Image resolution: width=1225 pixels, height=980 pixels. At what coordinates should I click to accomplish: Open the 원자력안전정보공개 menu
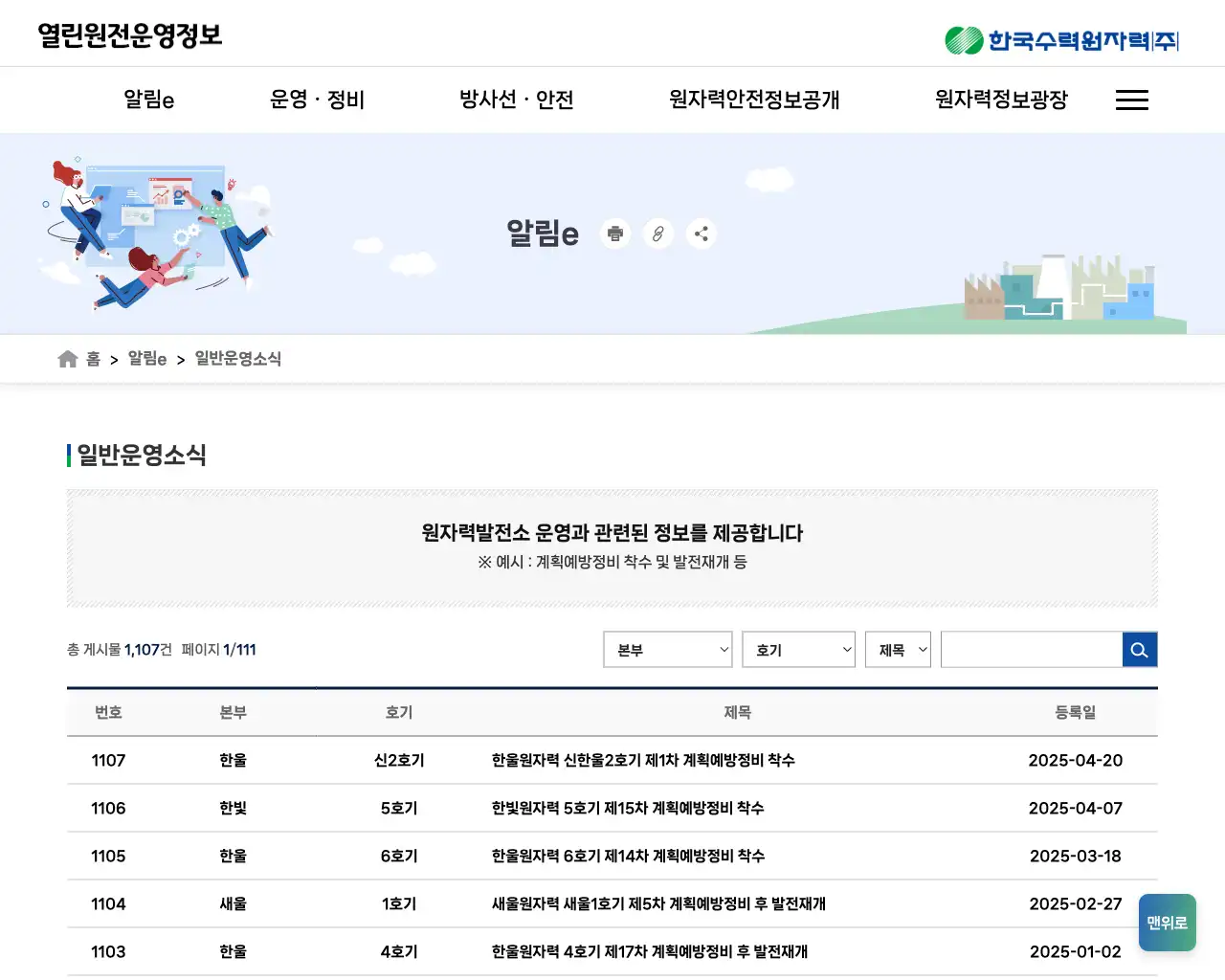click(x=754, y=100)
